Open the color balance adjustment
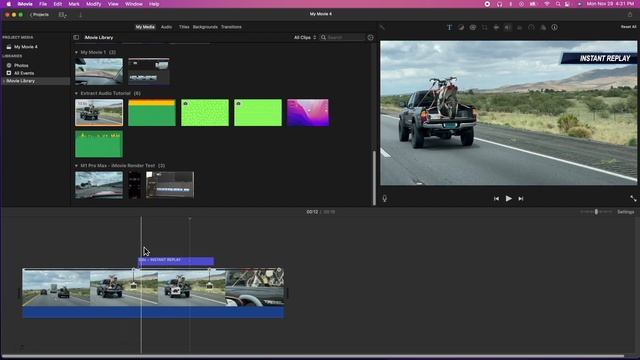This screenshot has width=640, height=360. (461, 27)
